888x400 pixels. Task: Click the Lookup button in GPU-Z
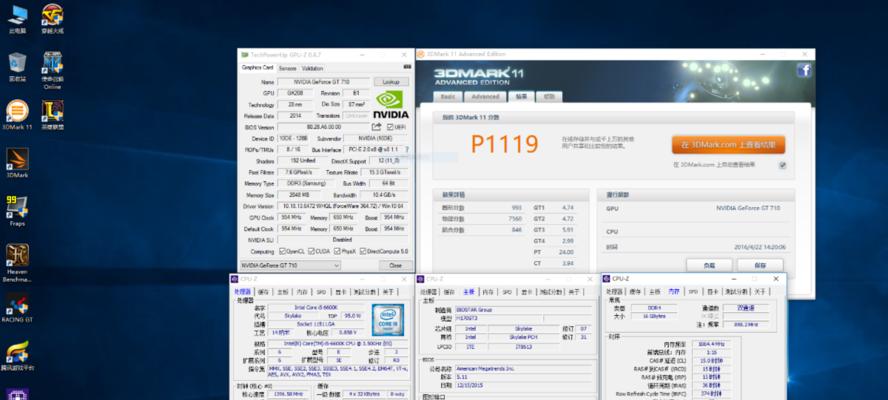point(391,82)
